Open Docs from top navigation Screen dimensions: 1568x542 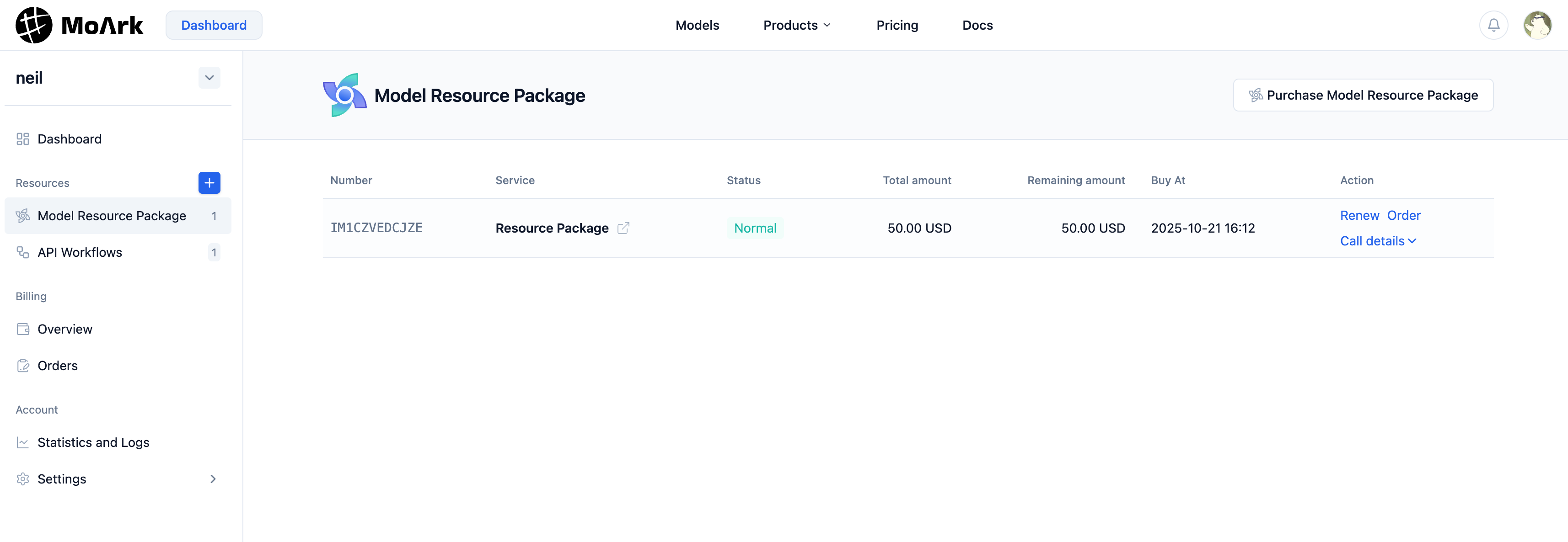(977, 25)
